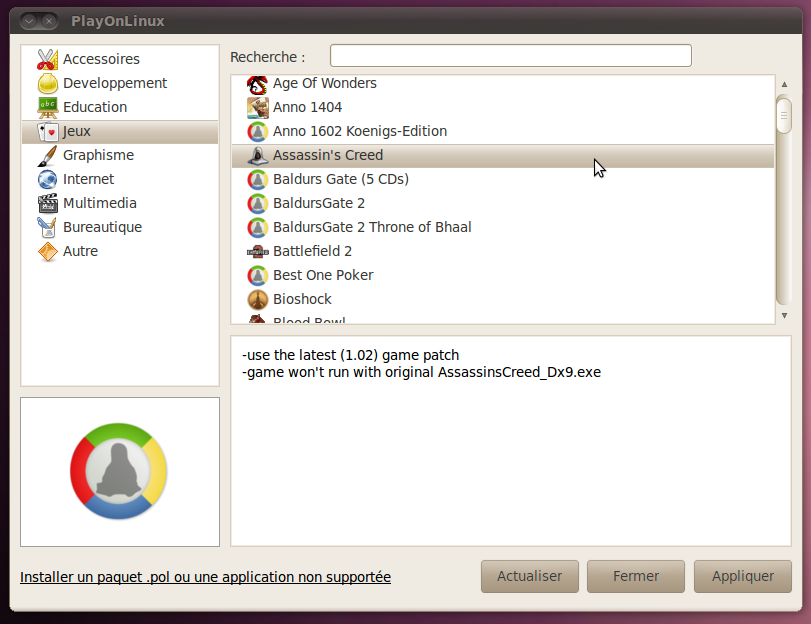This screenshot has height=624, width=811.
Task: Click the Assassin's Creed hooded icon
Action: click(258, 155)
